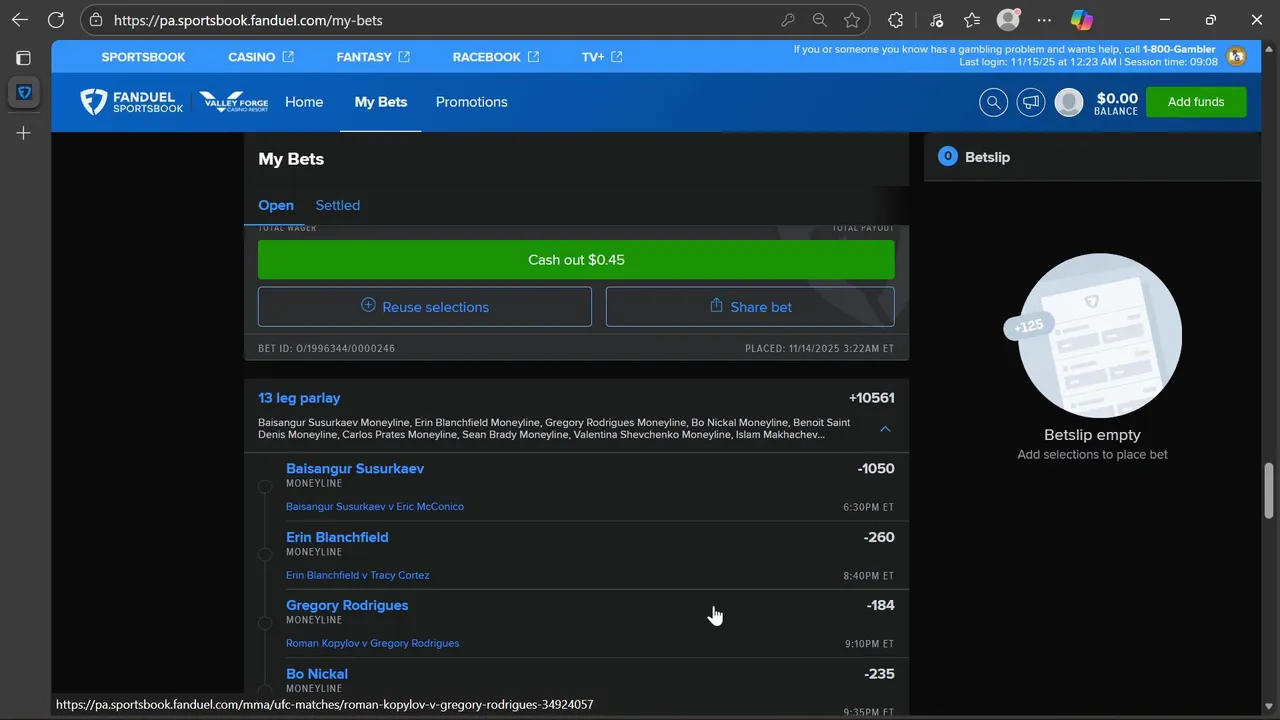Click the responsible gaming badge icon
Viewport: 1280px width, 720px height.
[1237, 56]
